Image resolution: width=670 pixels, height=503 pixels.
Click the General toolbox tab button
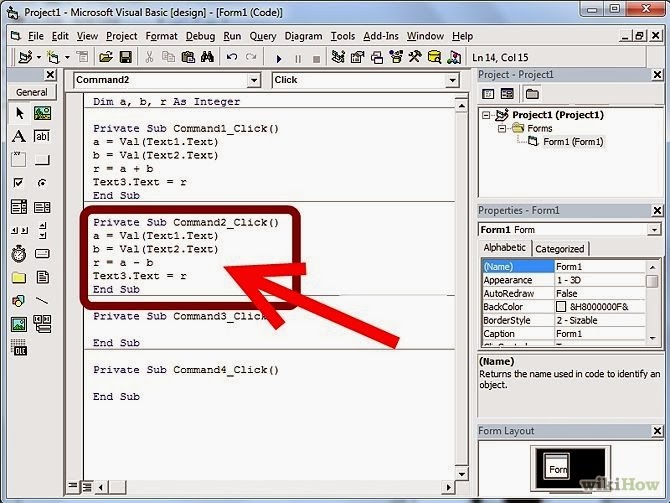tap(32, 92)
